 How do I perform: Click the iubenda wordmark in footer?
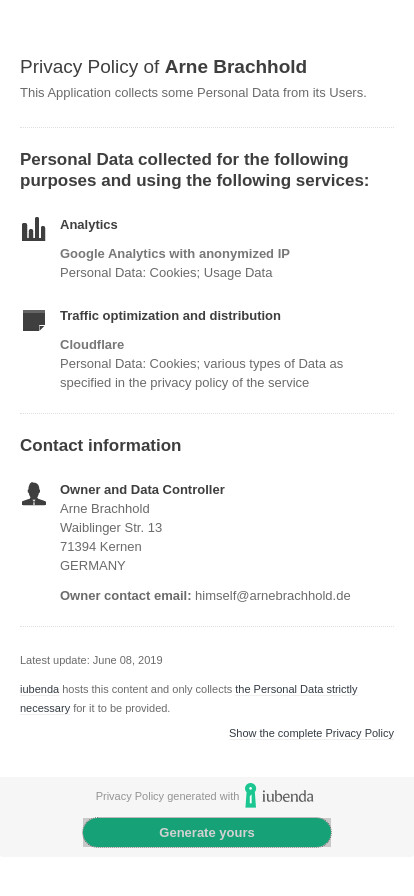pyautogui.click(x=288, y=796)
